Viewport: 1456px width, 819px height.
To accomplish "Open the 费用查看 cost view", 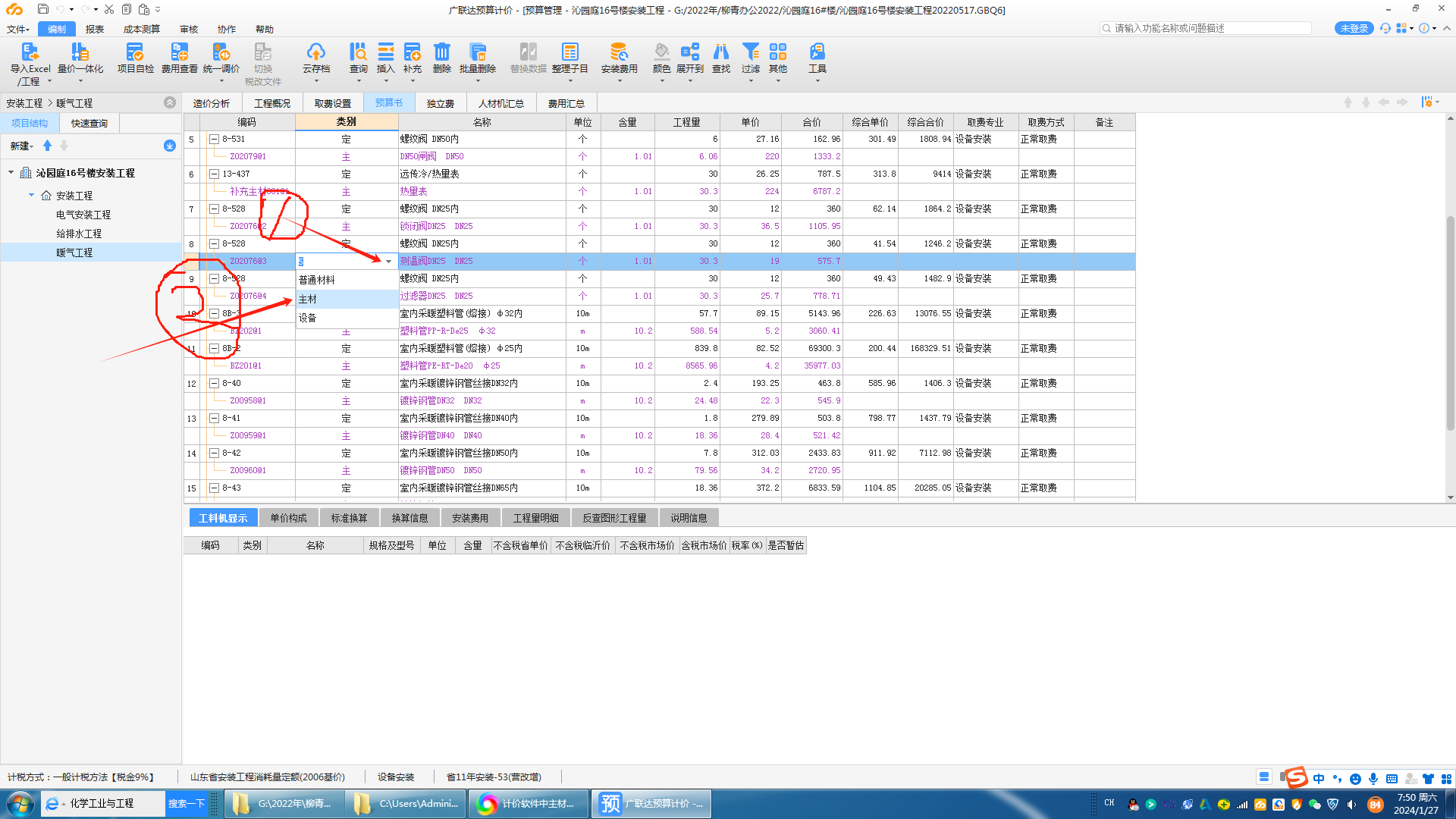I will pyautogui.click(x=179, y=59).
